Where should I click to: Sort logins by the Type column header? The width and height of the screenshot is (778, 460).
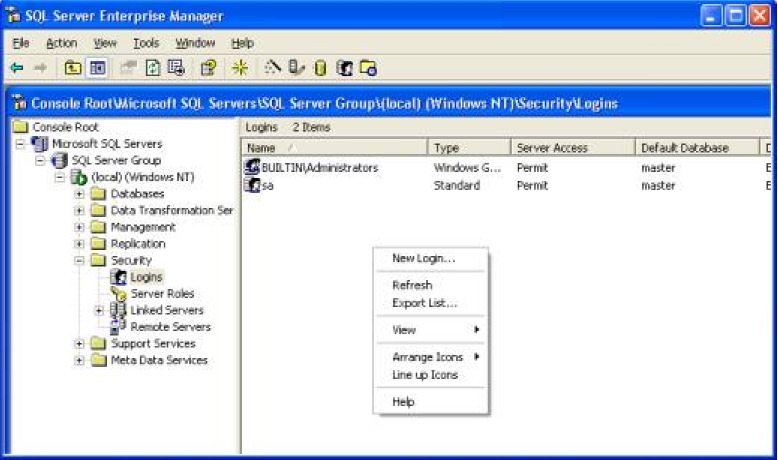click(x=468, y=148)
